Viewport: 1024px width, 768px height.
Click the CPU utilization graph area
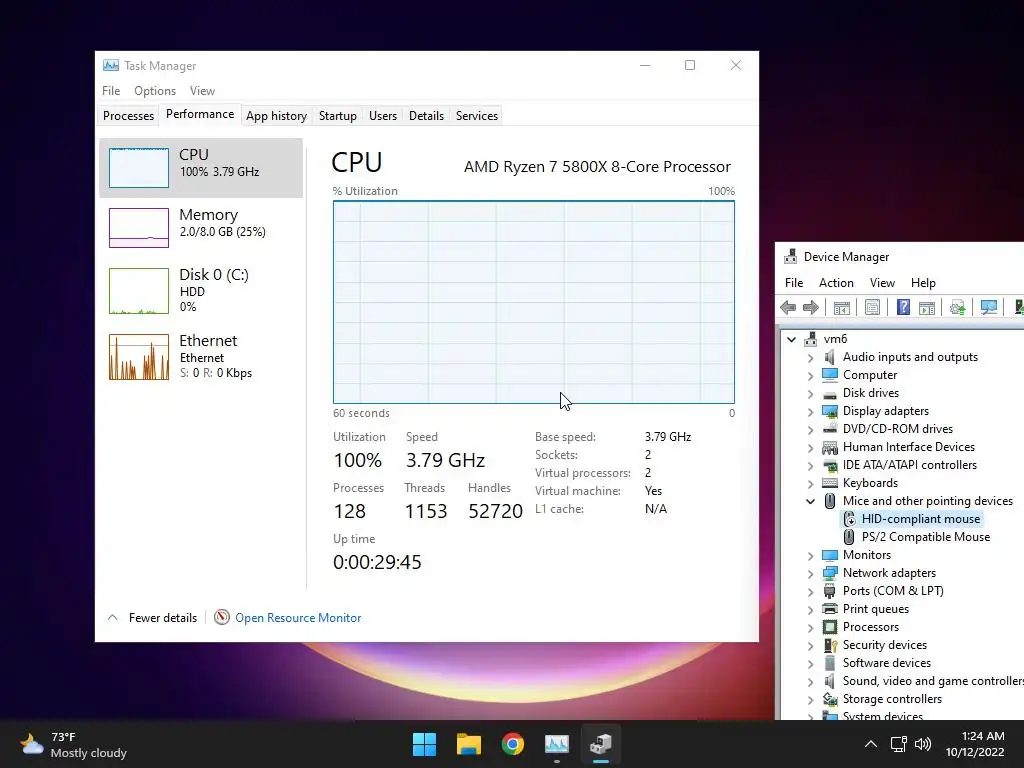pyautogui.click(x=534, y=302)
